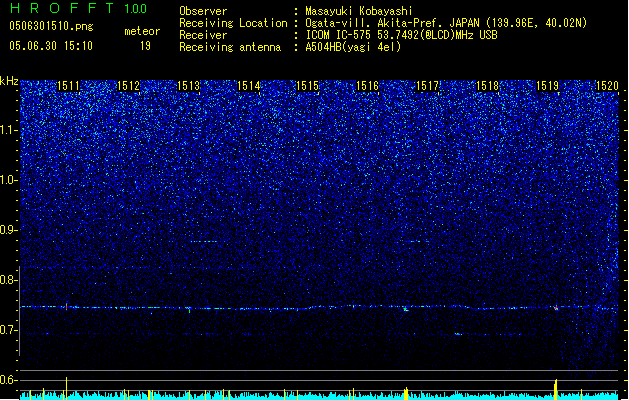This screenshot has width=629, height=400.
Task: Click the 1518 time marker
Action: [x=487, y=86]
